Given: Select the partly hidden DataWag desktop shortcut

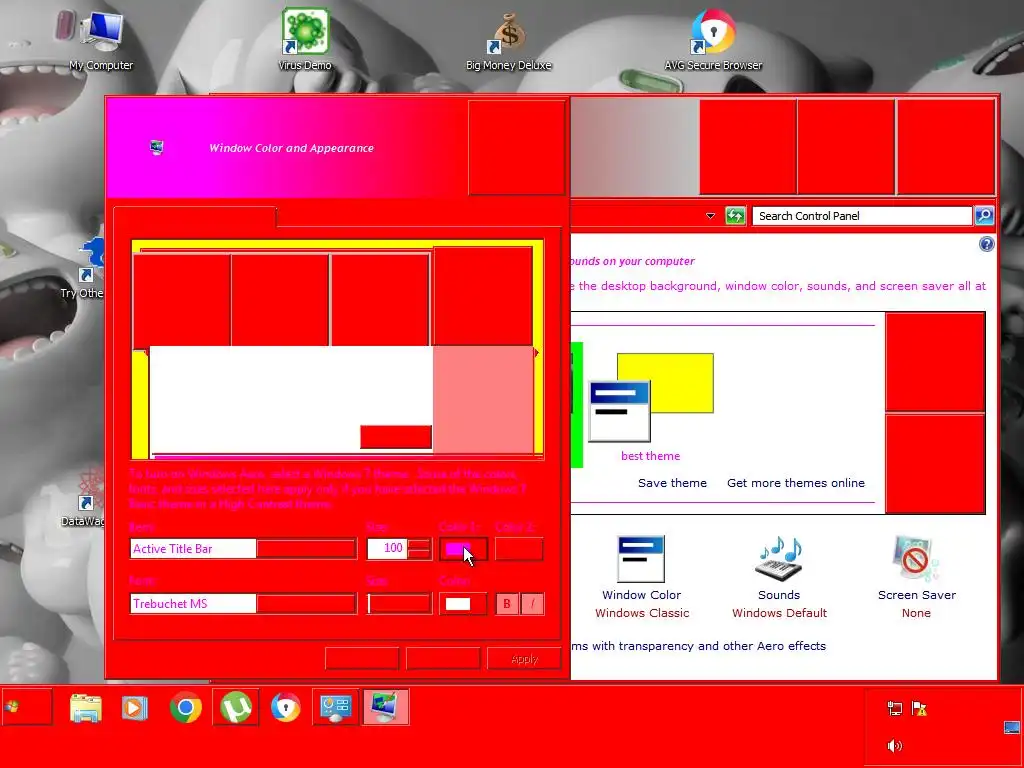Looking at the screenshot, I should click(84, 499).
